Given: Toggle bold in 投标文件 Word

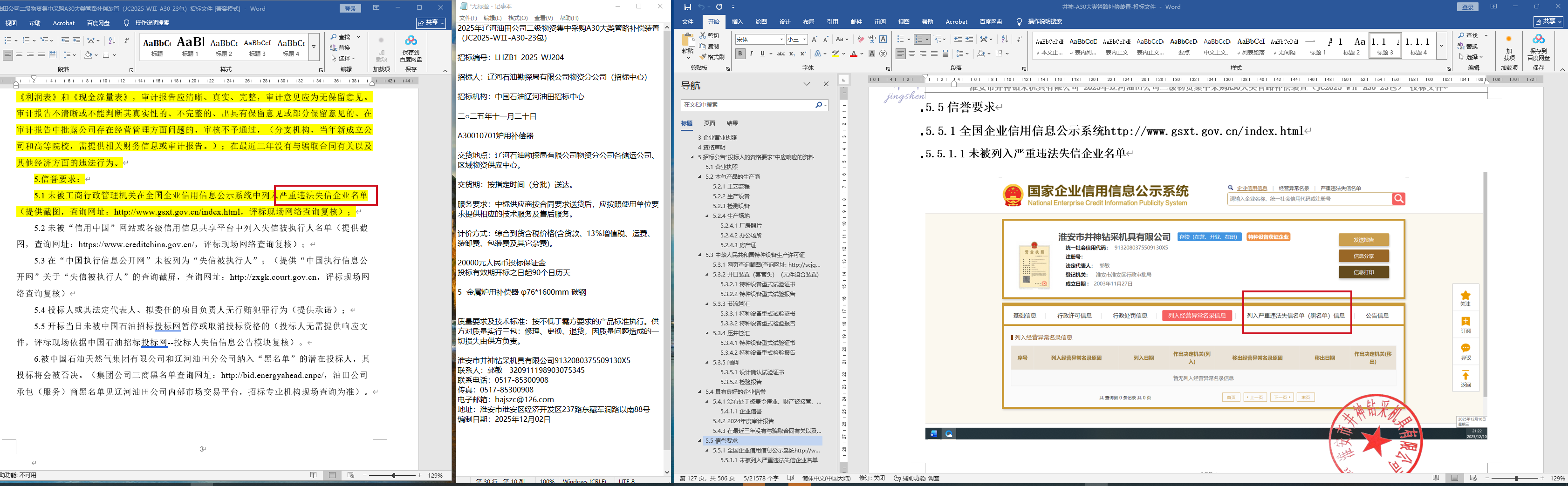Looking at the screenshot, I should (x=740, y=54).
